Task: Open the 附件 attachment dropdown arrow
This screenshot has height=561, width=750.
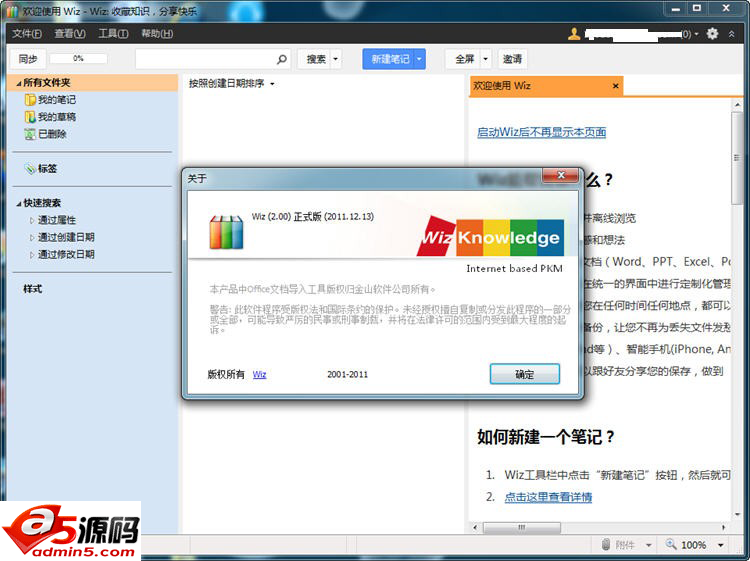Action: pos(649,545)
